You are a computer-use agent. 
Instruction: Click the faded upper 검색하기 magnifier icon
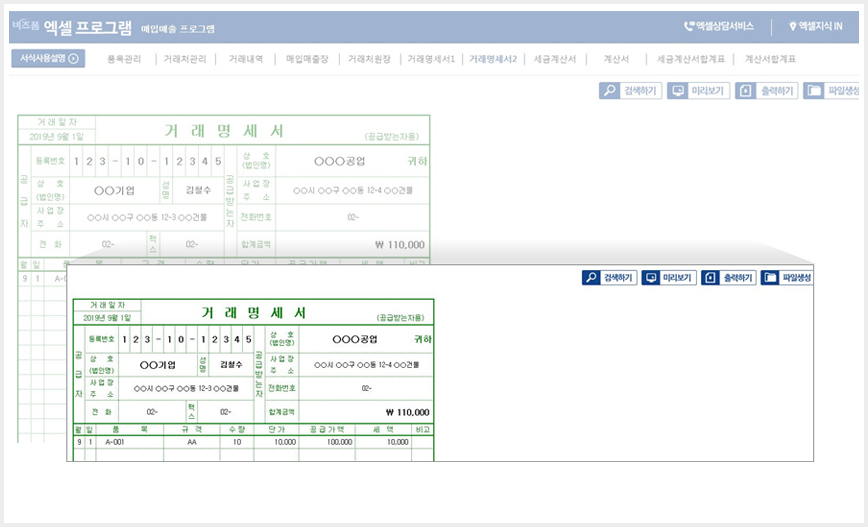tap(609, 90)
